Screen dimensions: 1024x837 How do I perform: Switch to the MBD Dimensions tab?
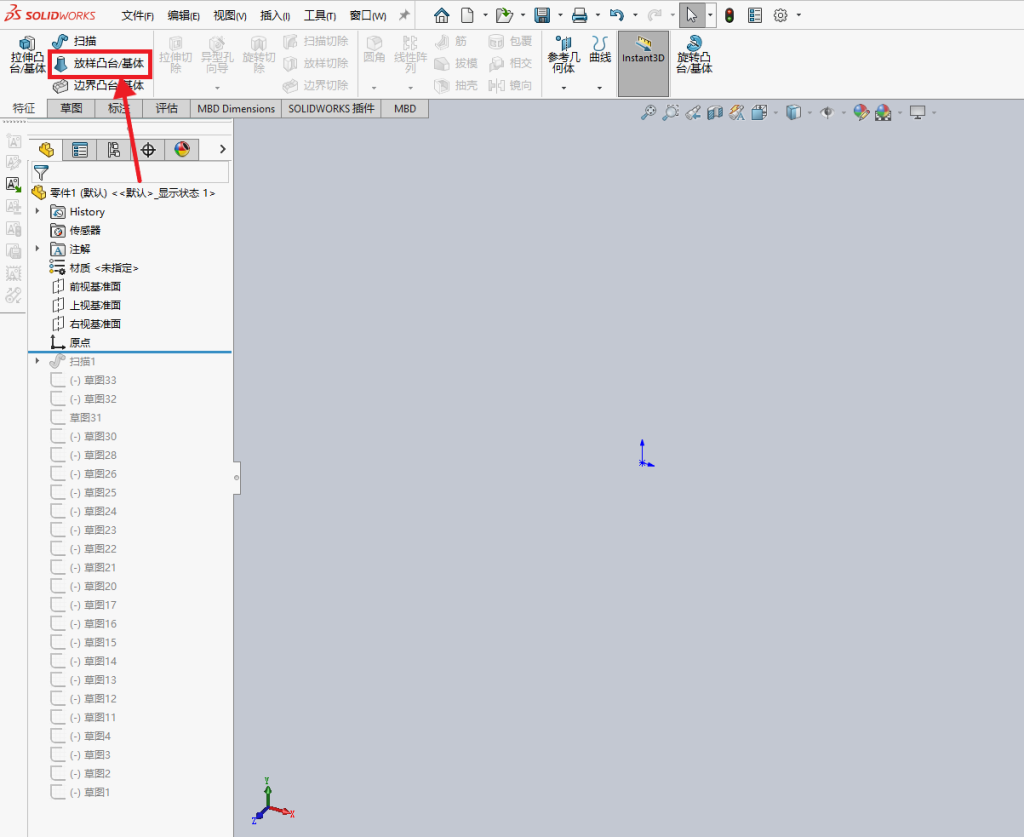coord(236,108)
